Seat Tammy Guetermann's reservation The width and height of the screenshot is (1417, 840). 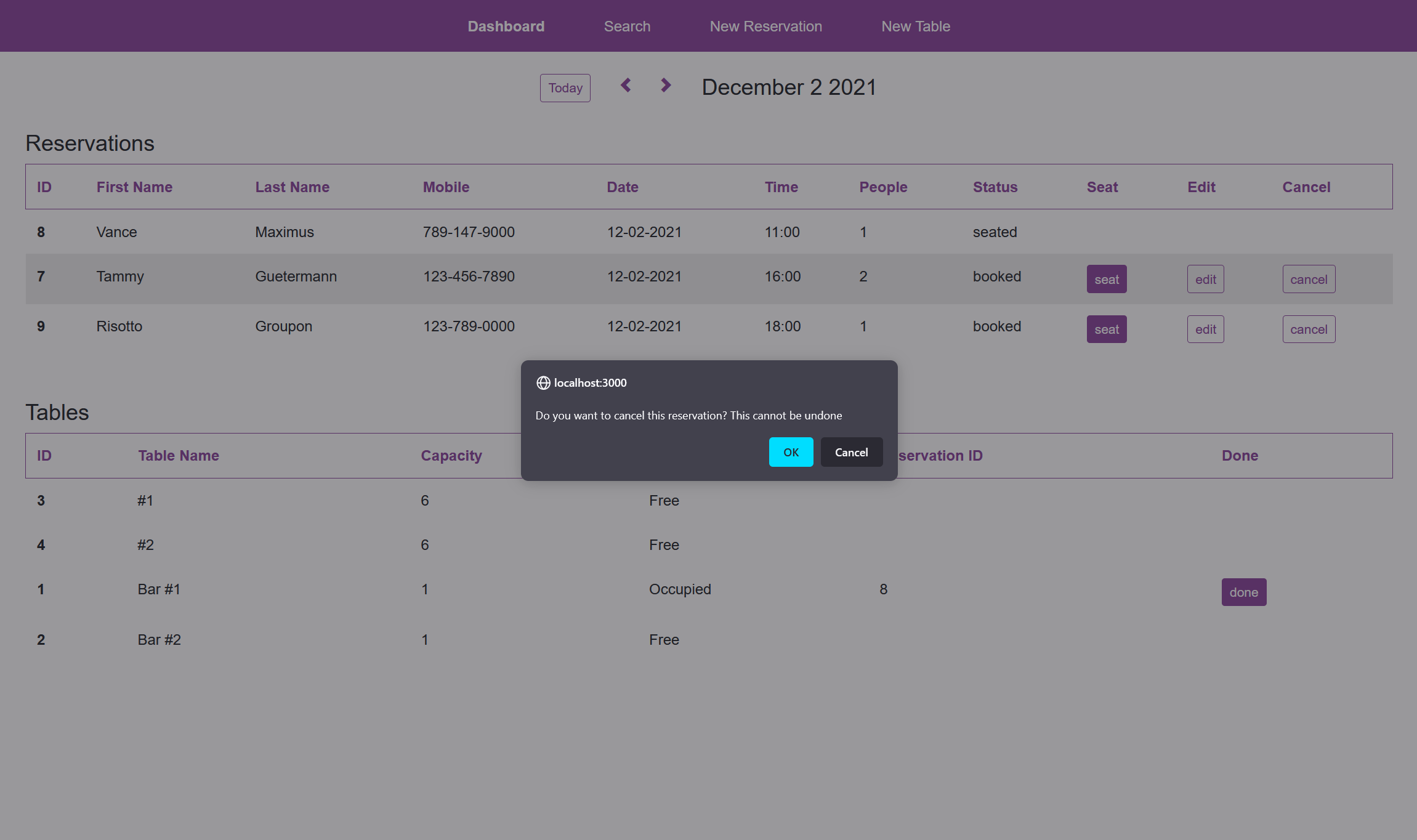[x=1106, y=278]
